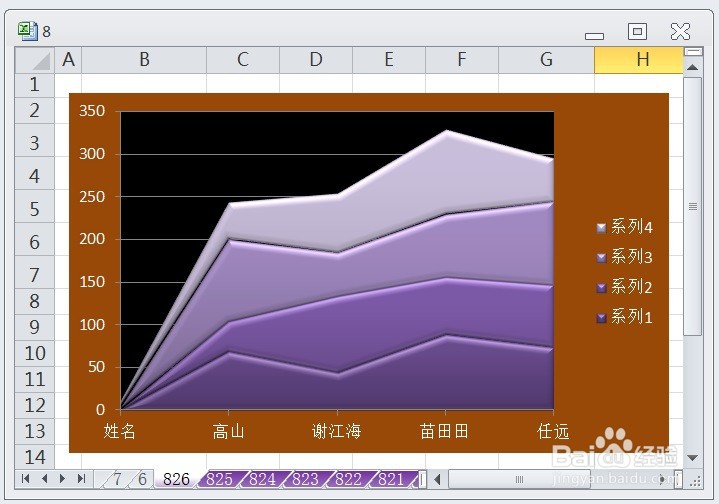Click vertical scrollbar up arrow
Screen dimensions: 719x504
(693, 67)
